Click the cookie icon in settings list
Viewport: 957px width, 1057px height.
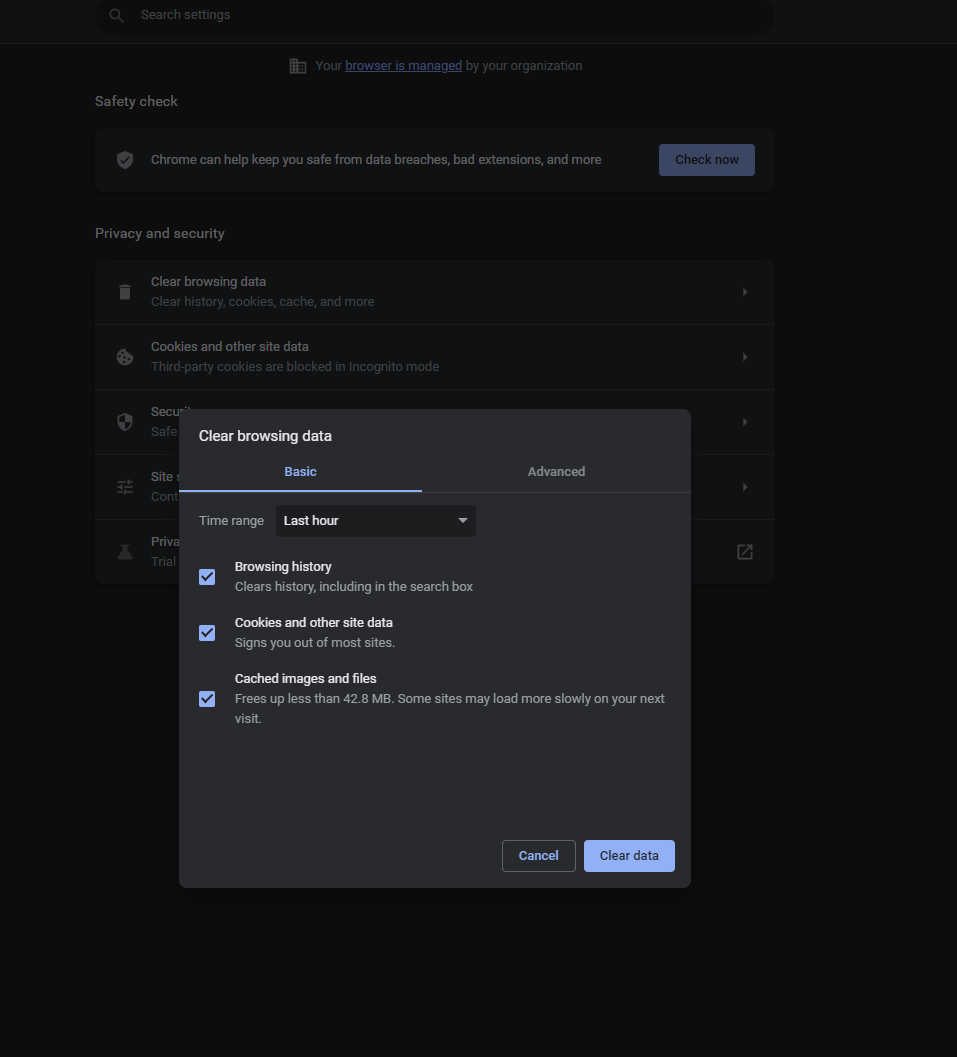pyautogui.click(x=125, y=357)
